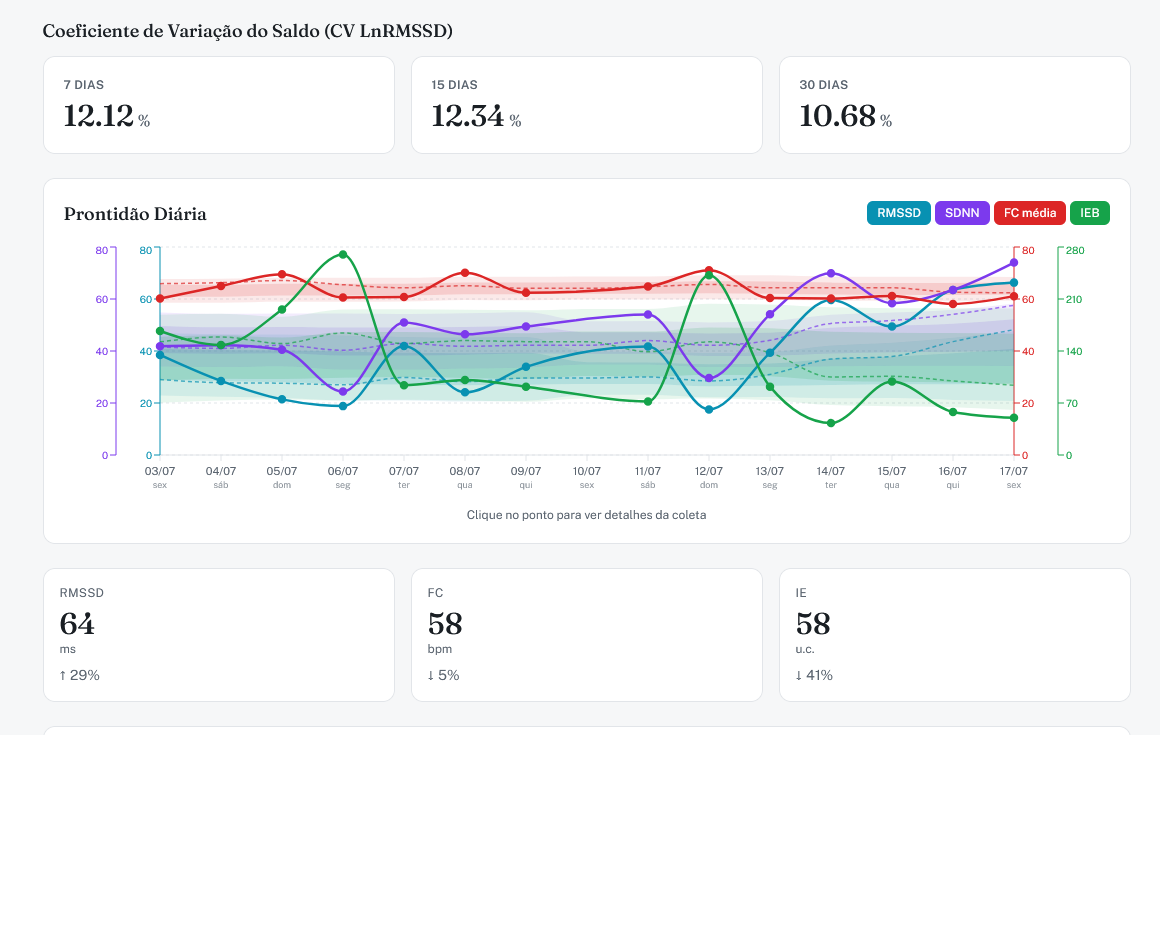Toggle the IEB series legend button

tap(1089, 213)
